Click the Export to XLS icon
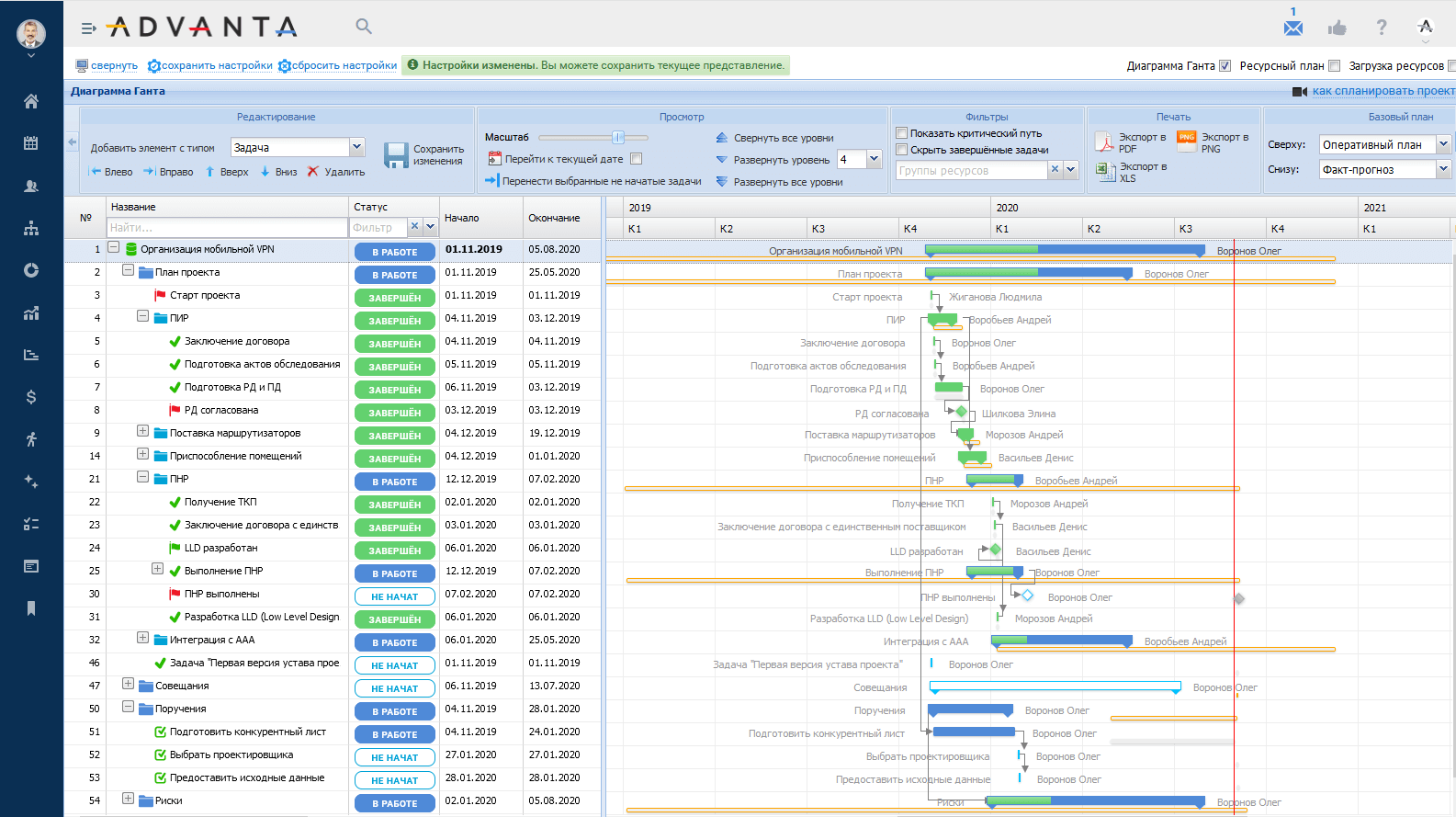 (x=1104, y=170)
